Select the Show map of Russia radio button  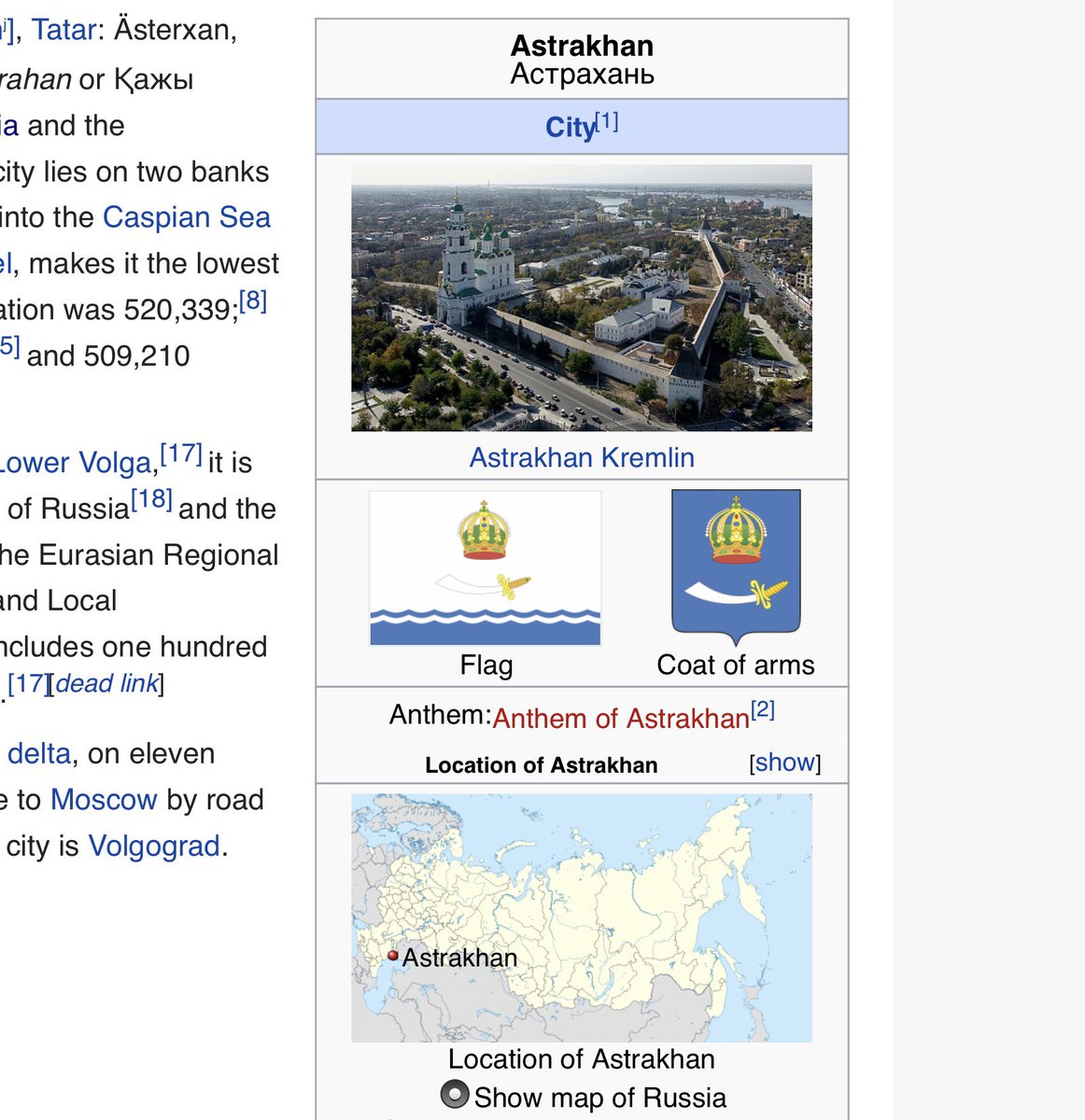[455, 1094]
